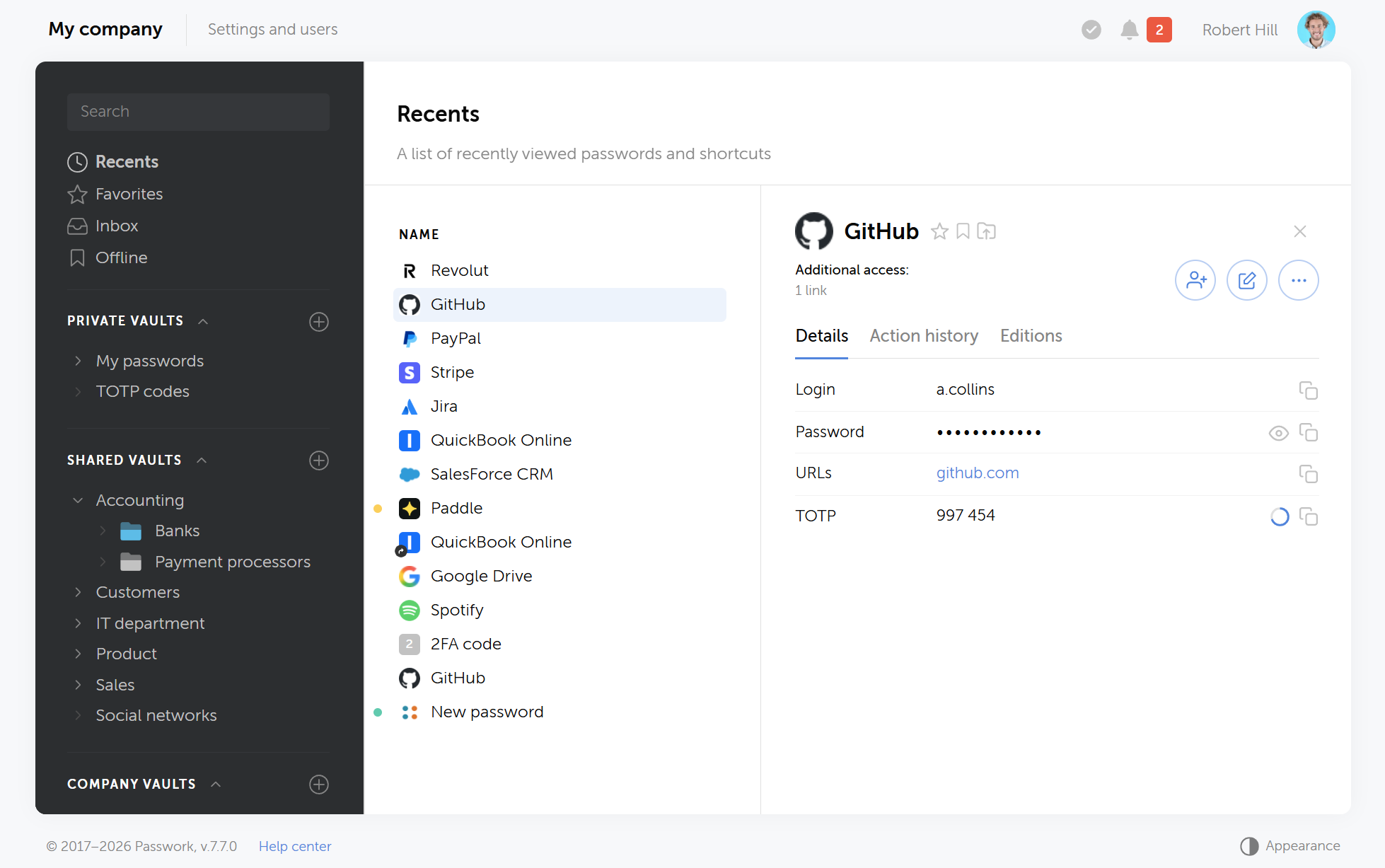Open Recents in the sidebar
Image resolution: width=1385 pixels, height=868 pixels.
(113, 162)
